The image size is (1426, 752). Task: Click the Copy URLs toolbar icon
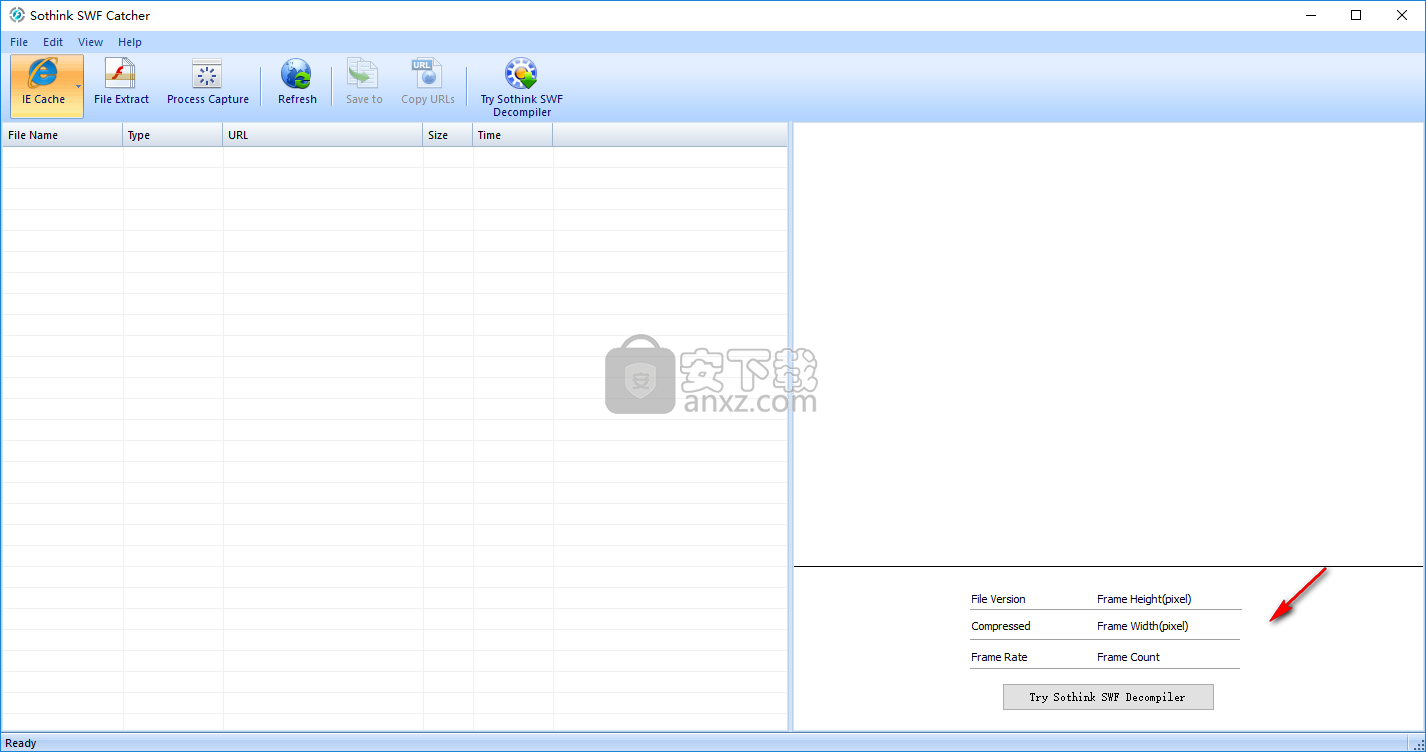pyautogui.click(x=427, y=83)
